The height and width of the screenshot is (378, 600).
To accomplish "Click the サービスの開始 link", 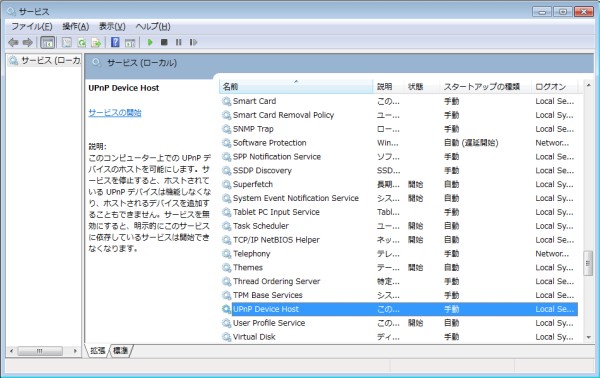I will click(x=115, y=113).
